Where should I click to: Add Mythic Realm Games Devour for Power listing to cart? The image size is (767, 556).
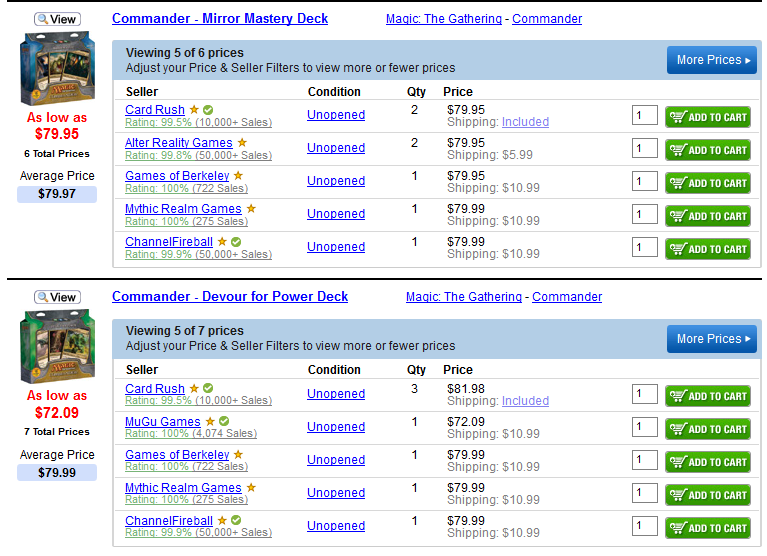pos(708,495)
